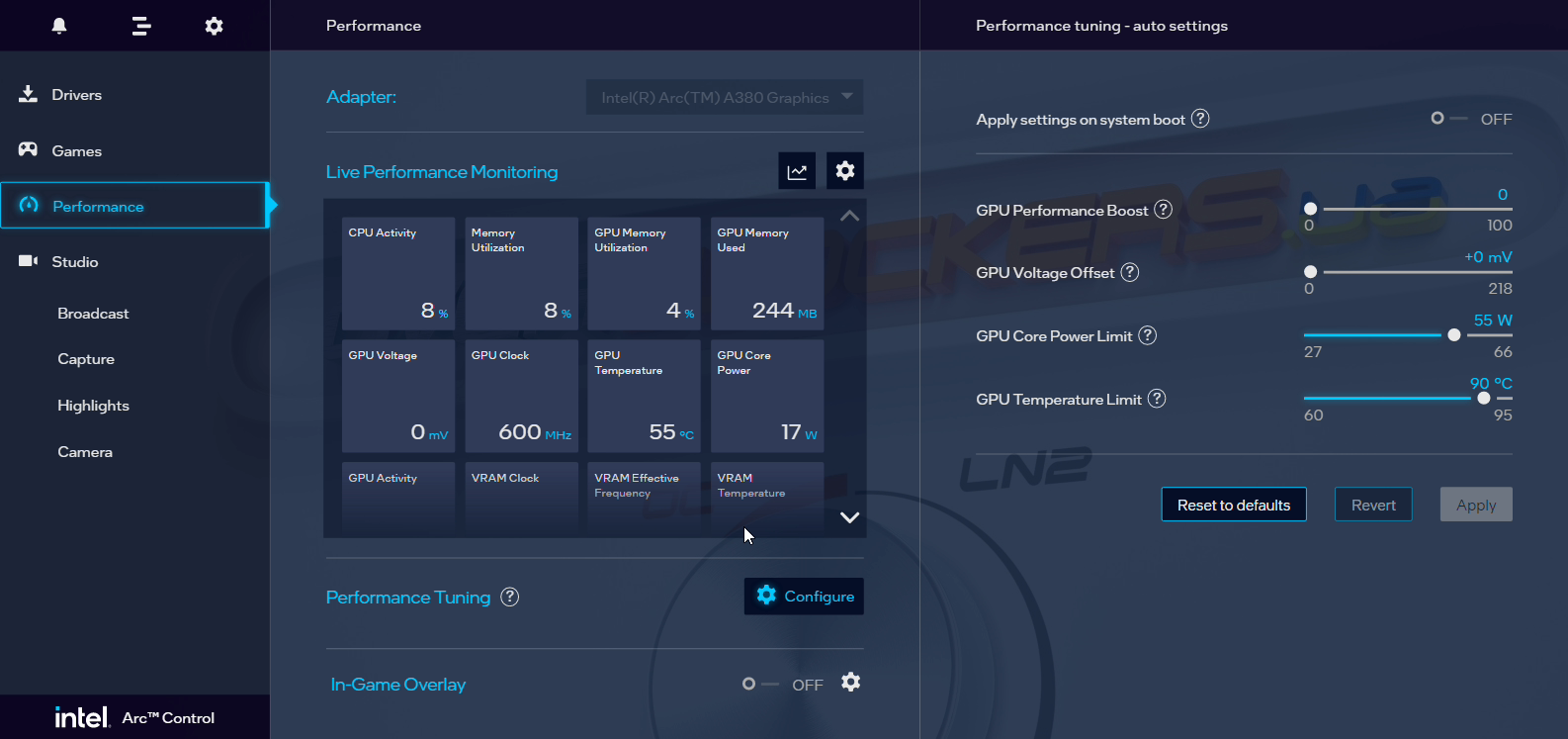
Task: Toggle Apply settings on system boot
Action: (1449, 119)
